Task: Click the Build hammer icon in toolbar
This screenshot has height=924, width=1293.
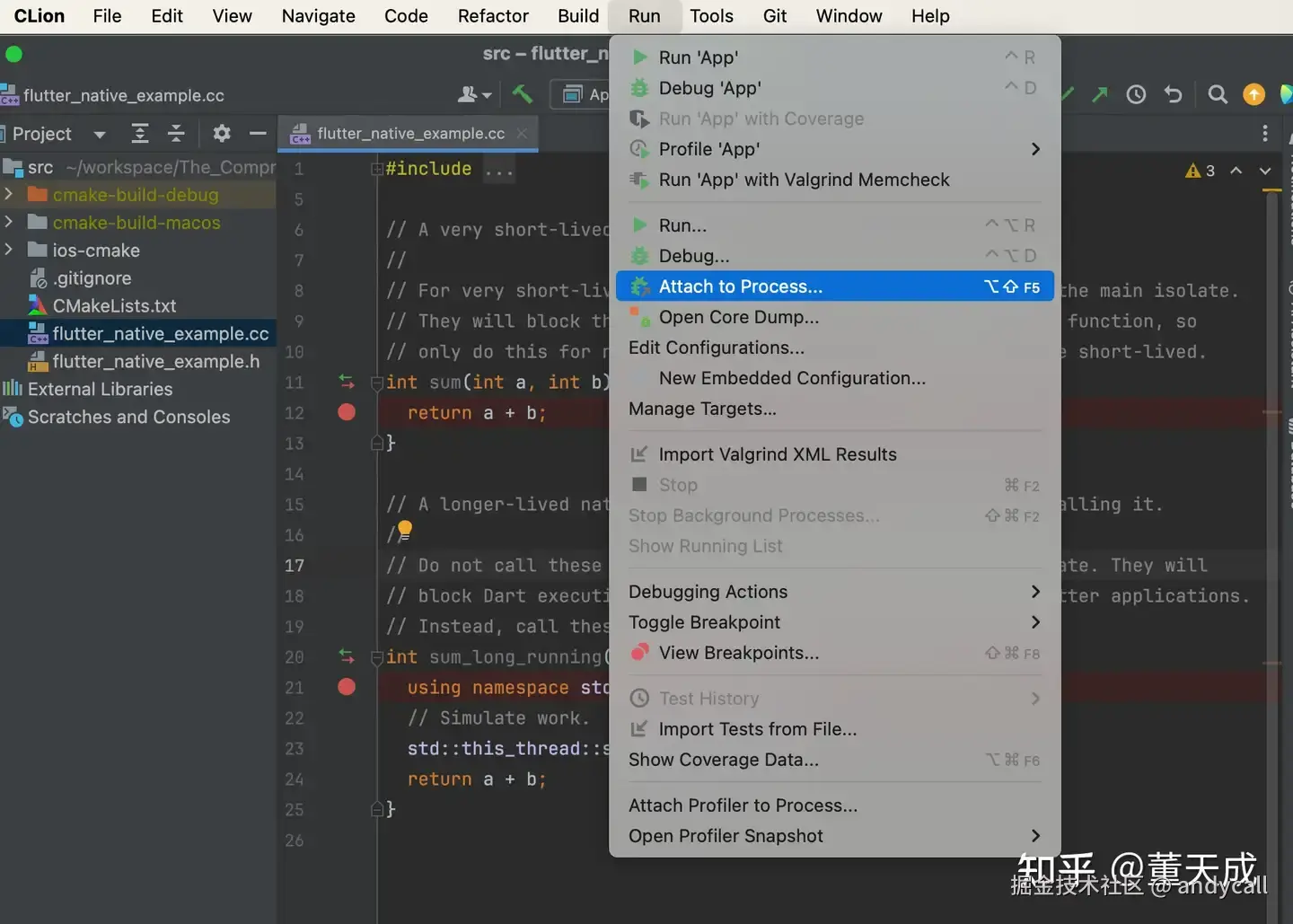Action: [x=522, y=93]
